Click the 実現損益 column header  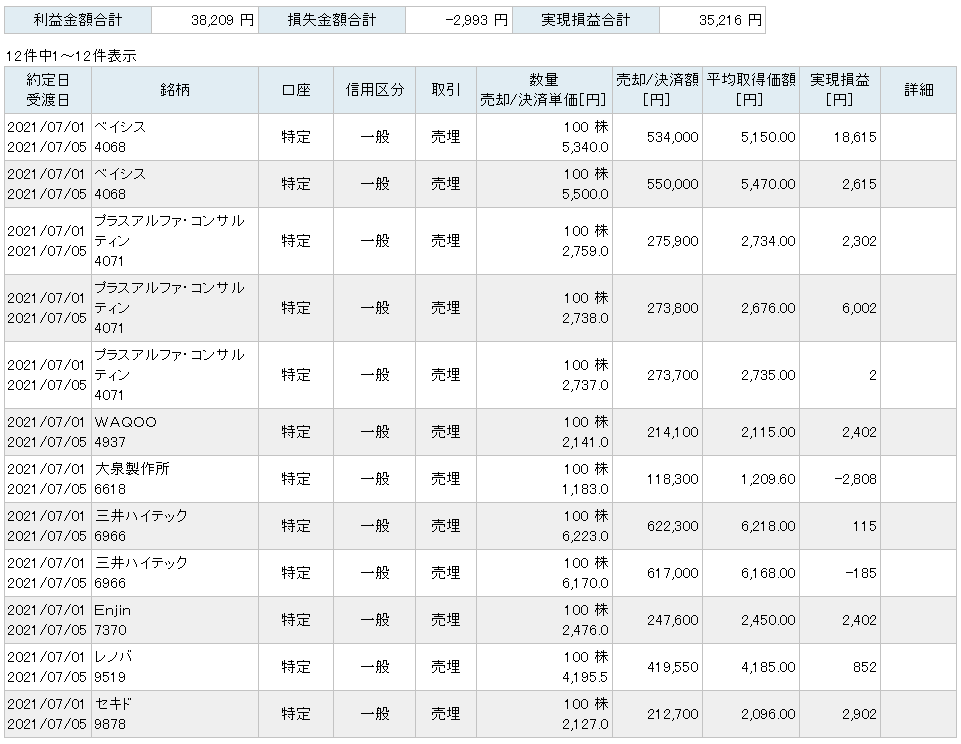[x=840, y=90]
